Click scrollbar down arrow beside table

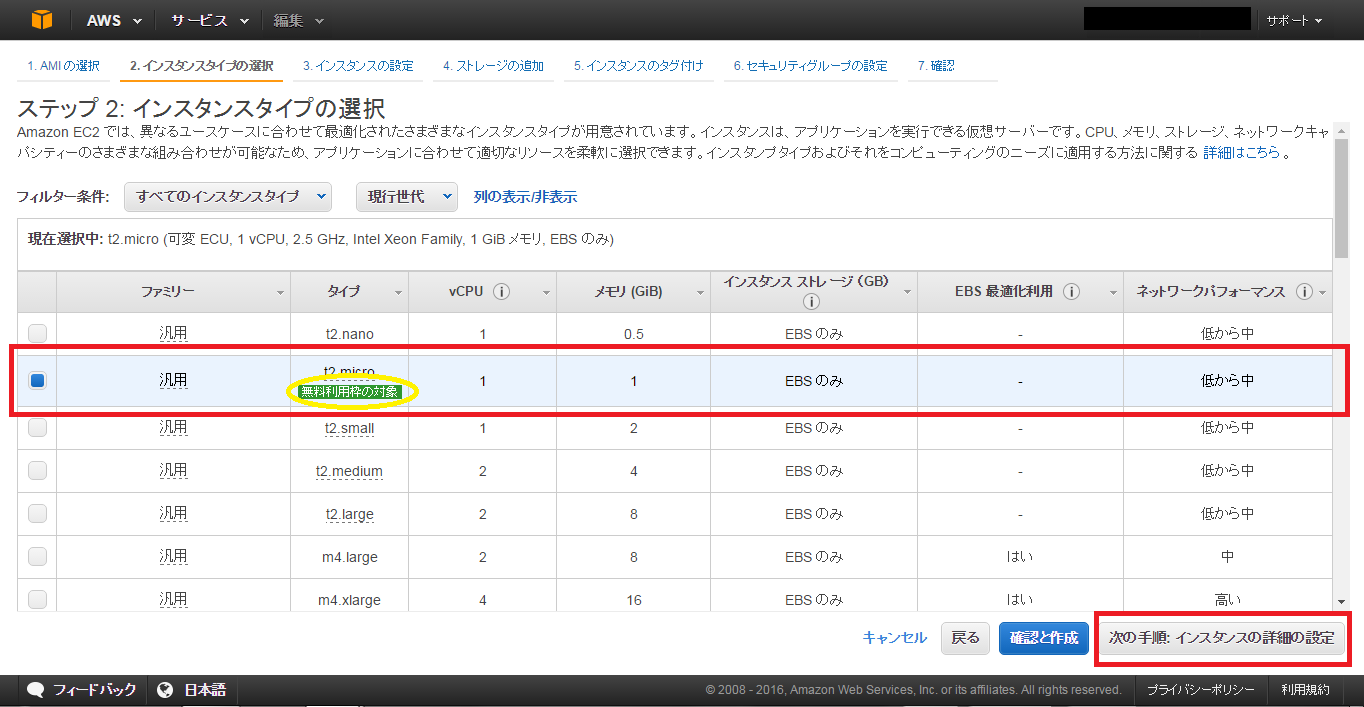1342,601
